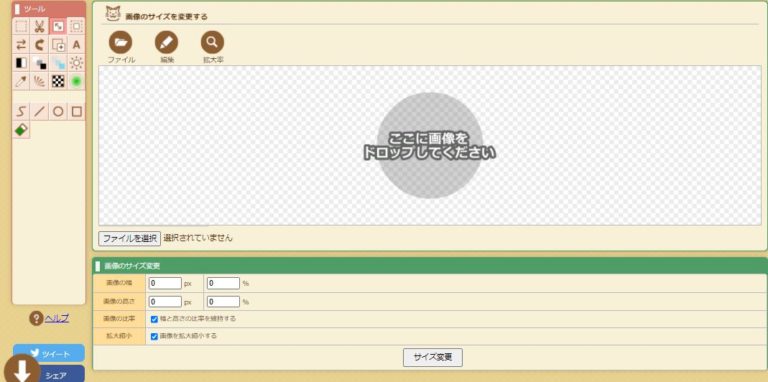Select the black and white monochrome tool
Viewport: 768px width, 382px height.
pyautogui.click(x=21, y=63)
